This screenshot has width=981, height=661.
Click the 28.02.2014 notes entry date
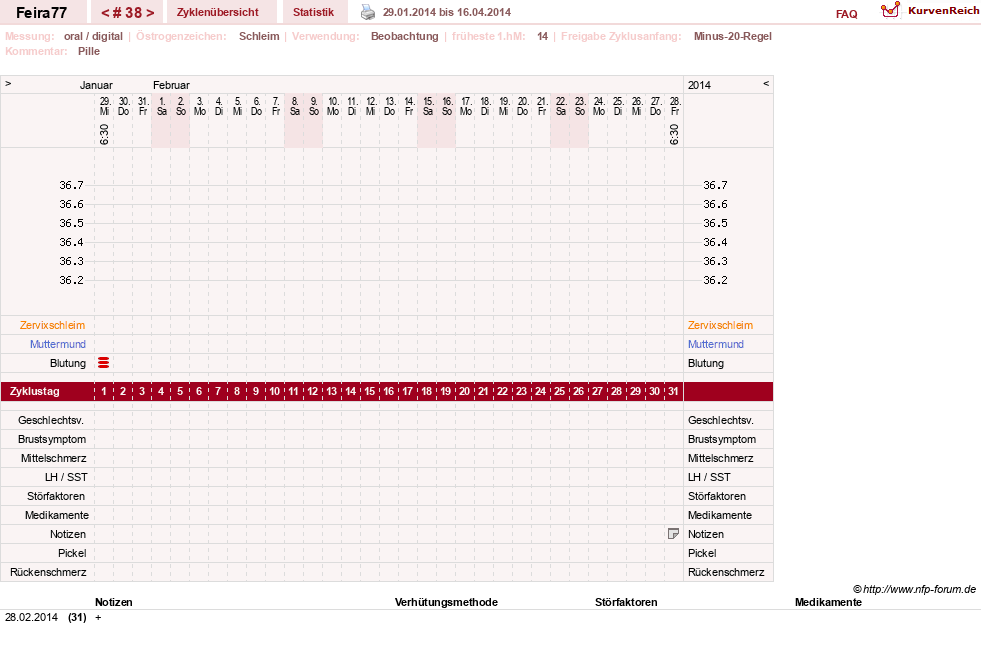coord(31,617)
